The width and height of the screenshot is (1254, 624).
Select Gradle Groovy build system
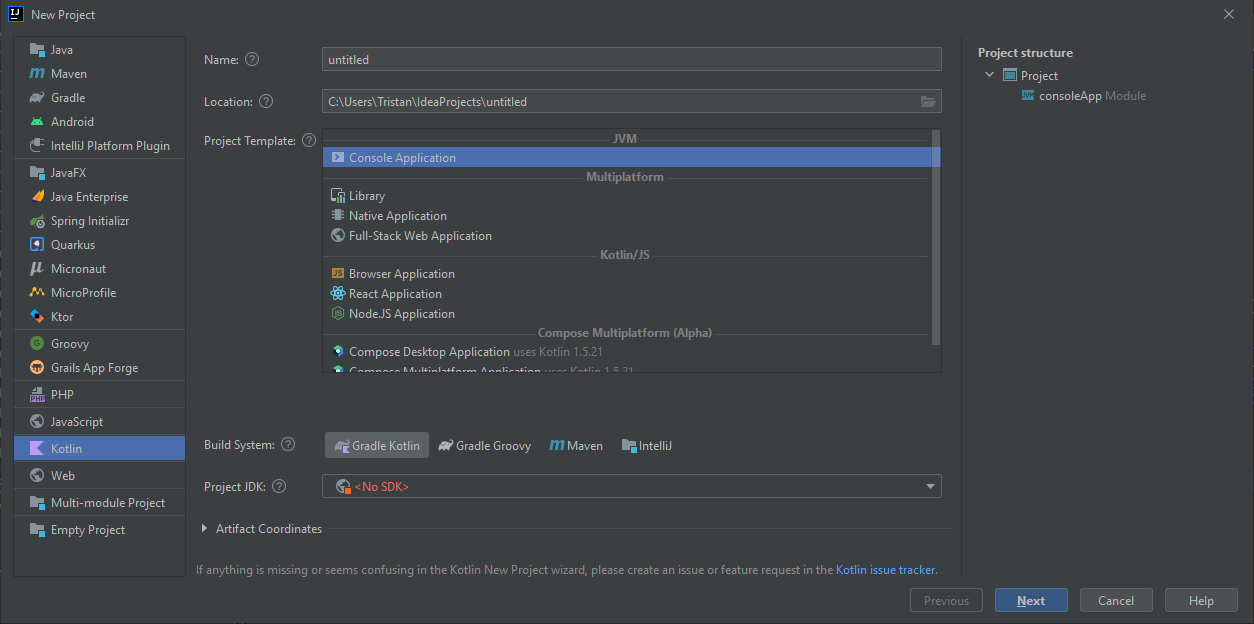coord(485,446)
